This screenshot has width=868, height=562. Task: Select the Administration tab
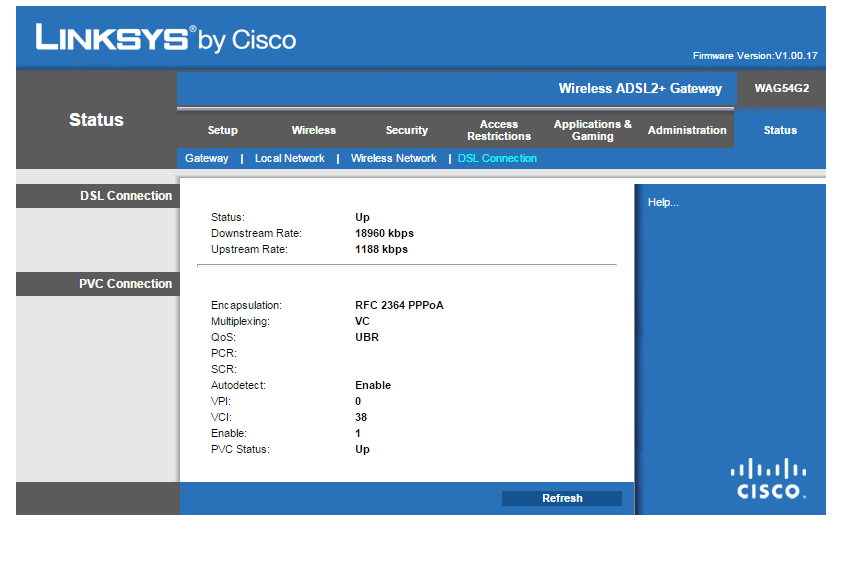pos(687,130)
